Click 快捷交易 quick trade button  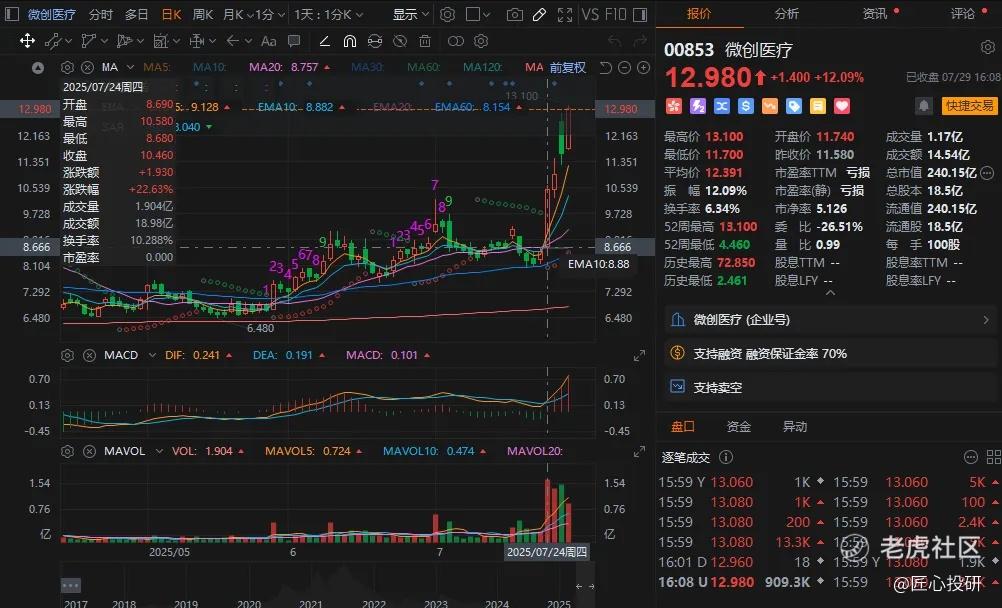point(969,106)
